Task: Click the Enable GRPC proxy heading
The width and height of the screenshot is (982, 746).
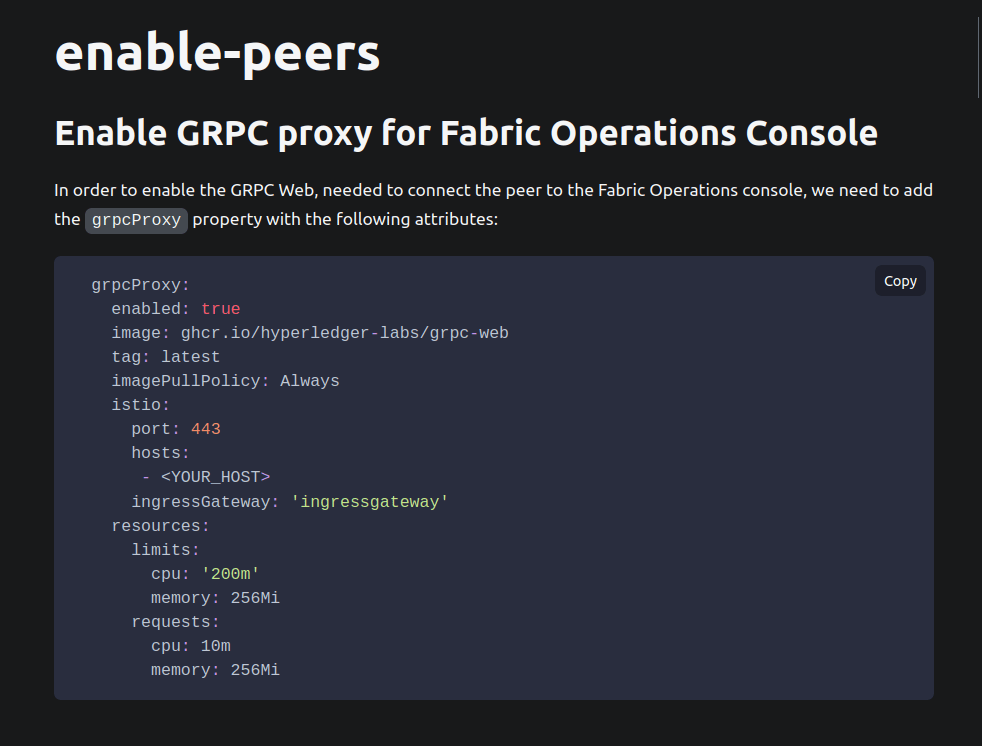Action: (465, 132)
